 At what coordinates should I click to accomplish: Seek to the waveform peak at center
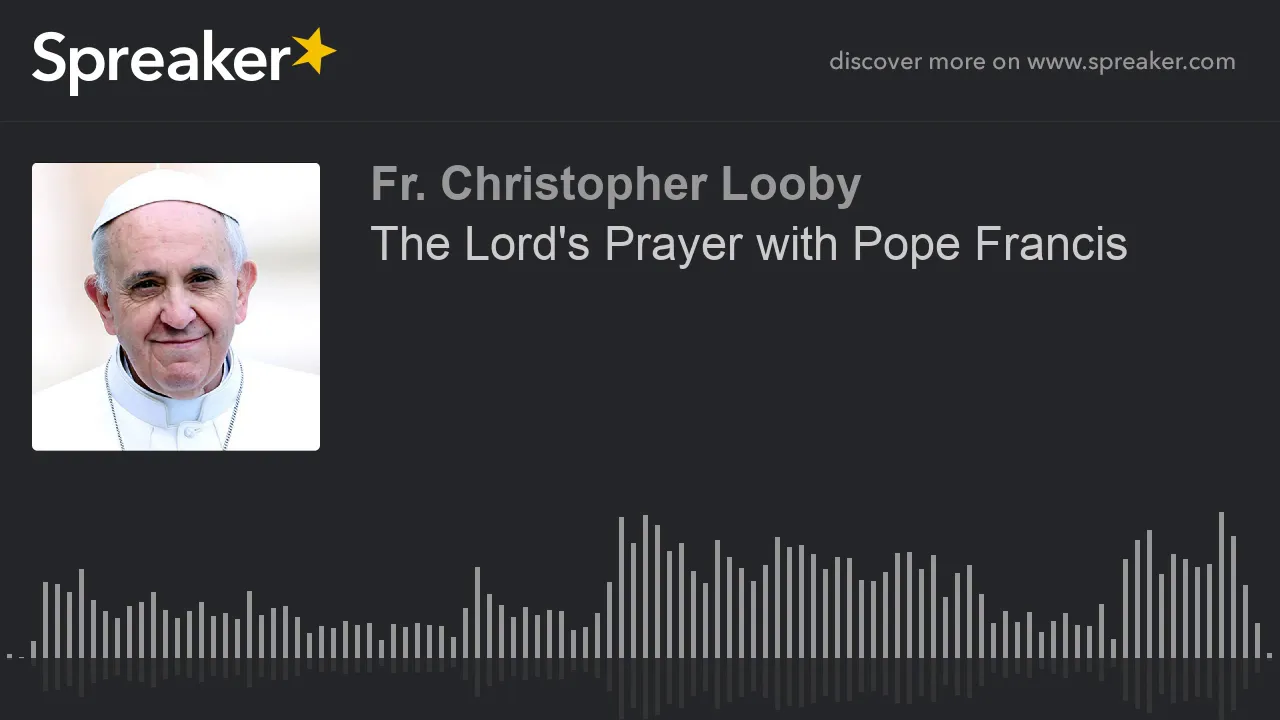[x=645, y=586]
